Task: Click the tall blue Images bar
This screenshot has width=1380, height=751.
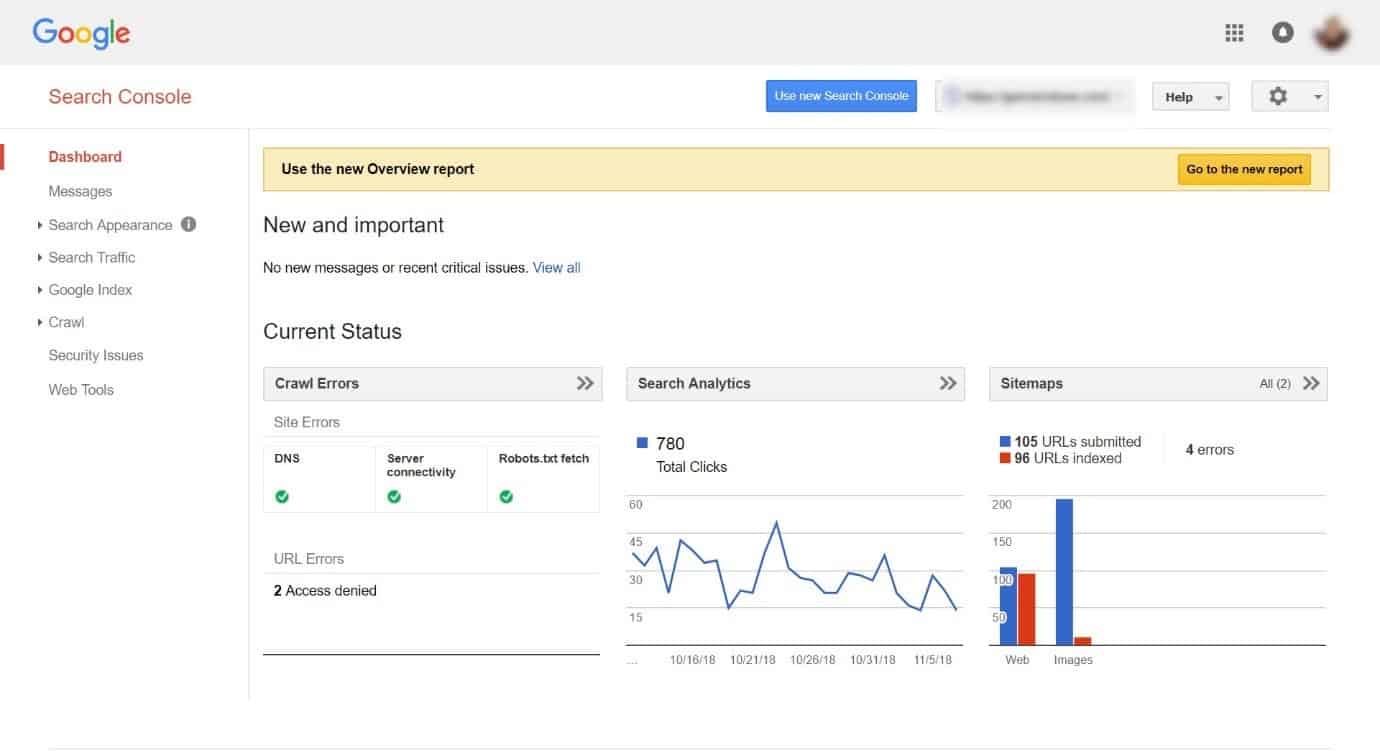Action: coord(1064,572)
